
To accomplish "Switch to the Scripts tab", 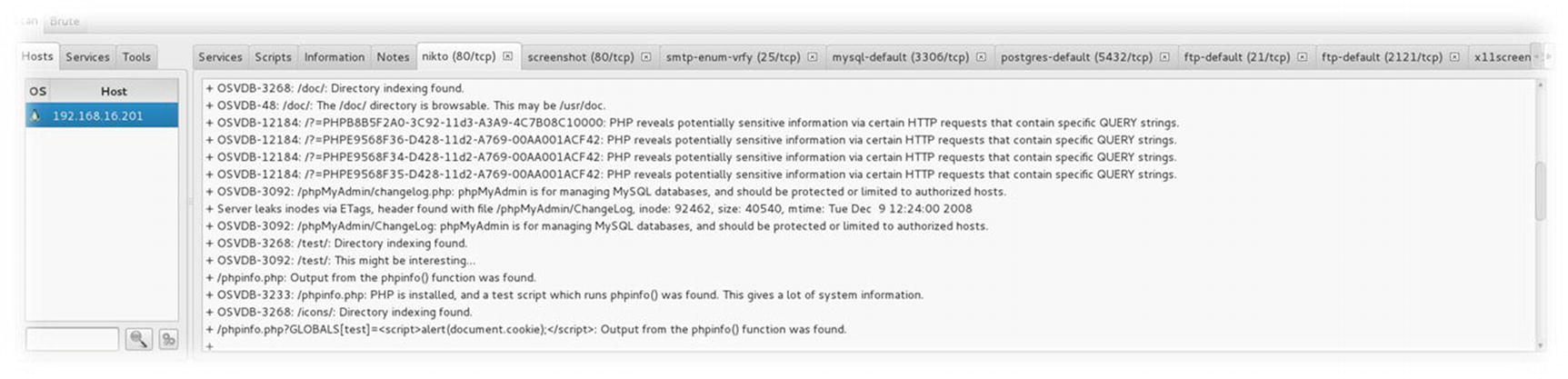I will tap(273, 56).
